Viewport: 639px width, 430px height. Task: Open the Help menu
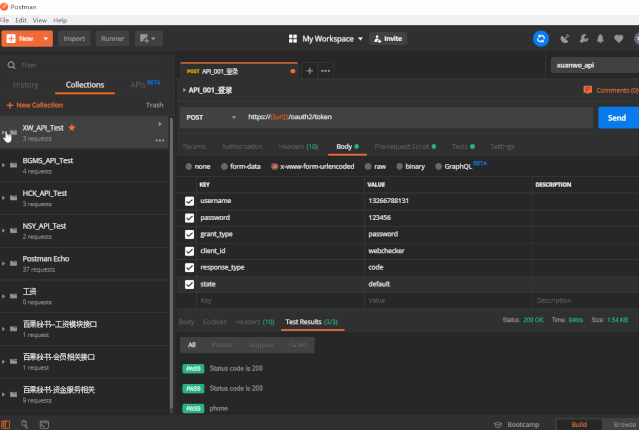click(x=60, y=20)
